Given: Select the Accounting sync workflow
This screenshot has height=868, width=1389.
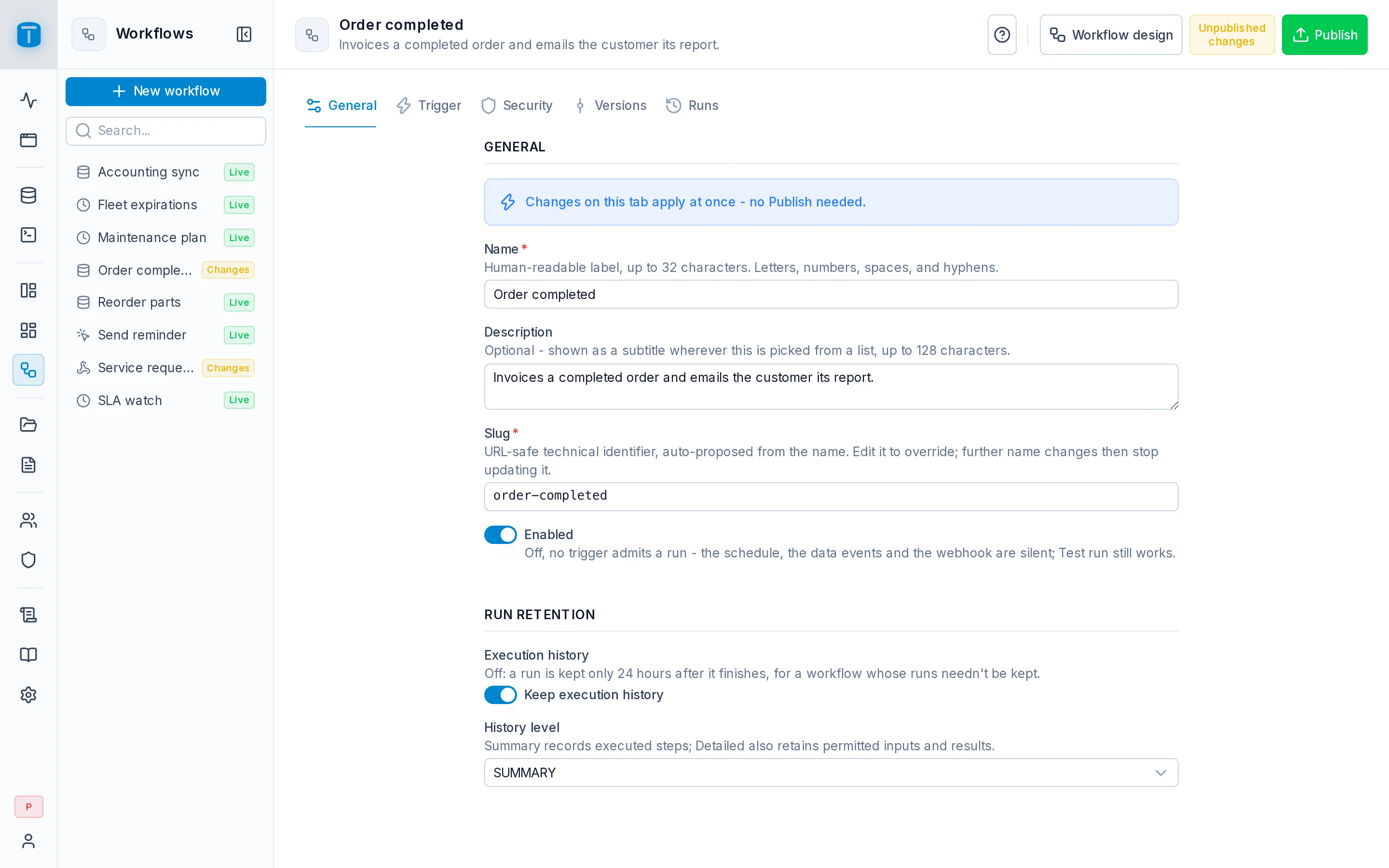Looking at the screenshot, I should pos(166,172).
